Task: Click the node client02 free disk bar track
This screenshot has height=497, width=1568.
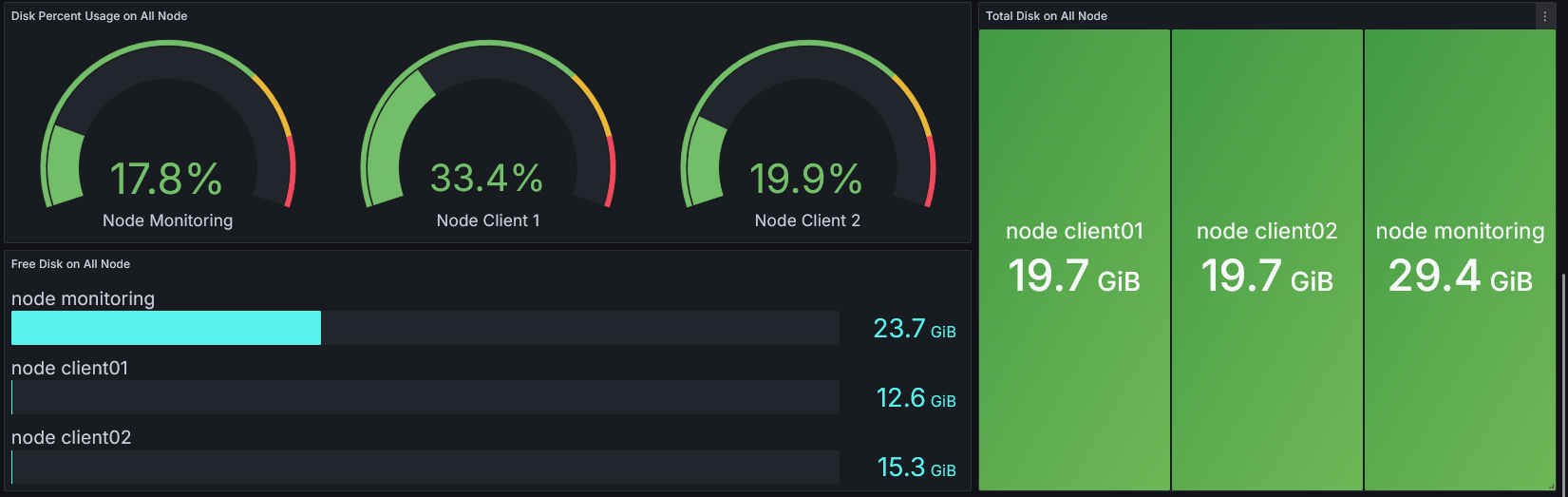Action: tap(425, 467)
